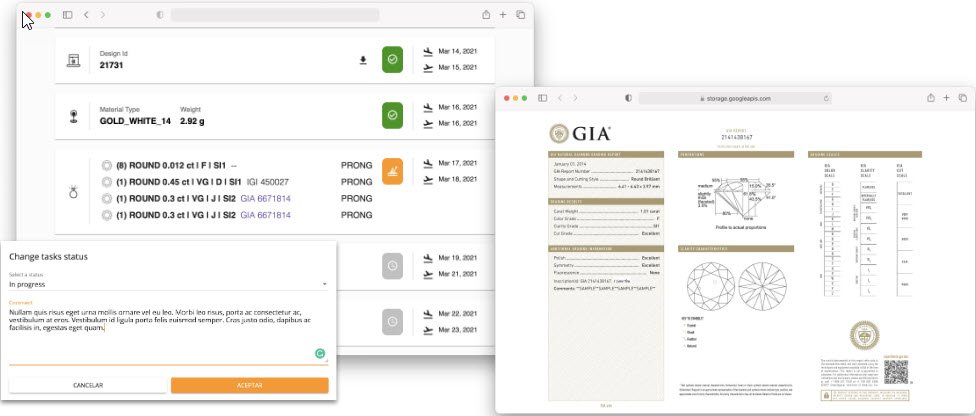976x416 pixels.
Task: Click departure date Mar 14, 2021
Action: coord(458,51)
